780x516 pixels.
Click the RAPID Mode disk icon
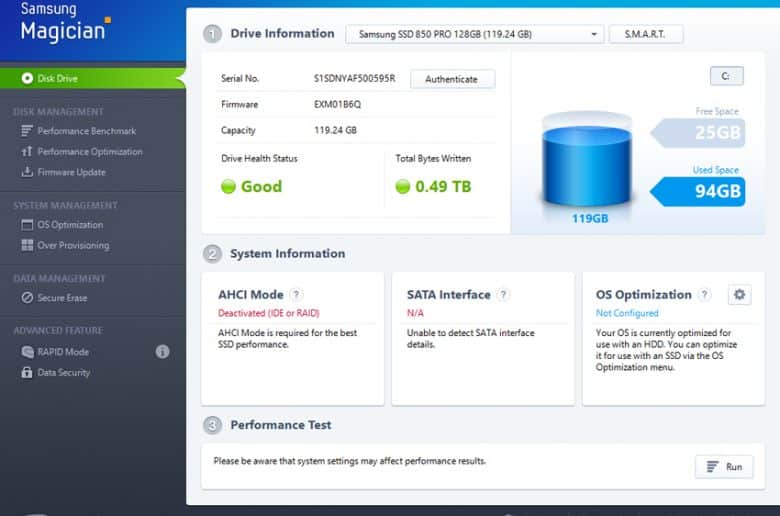pos(27,352)
